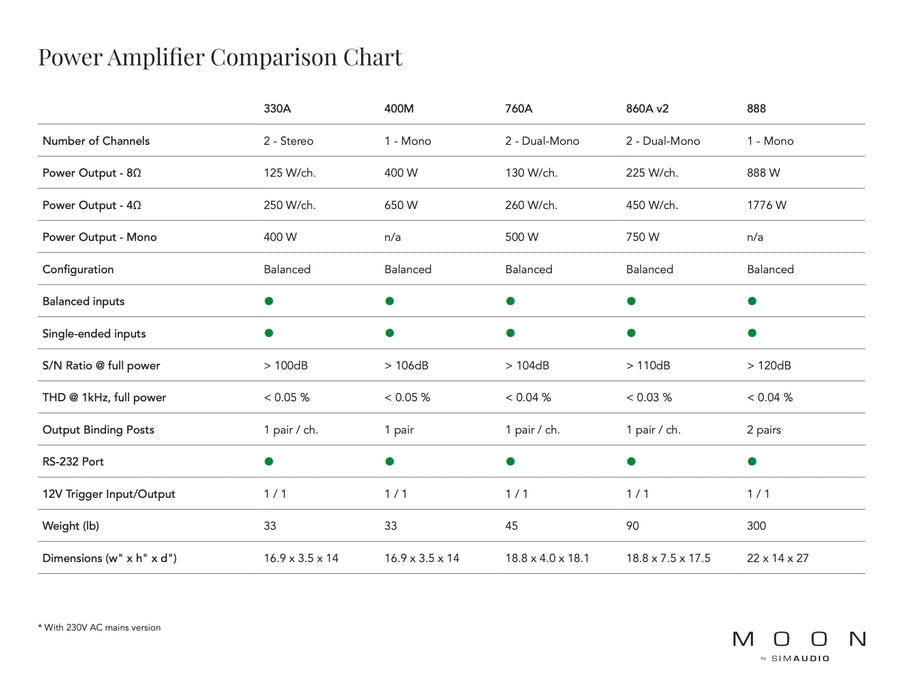
Task: Click the S/N Ratio @ full power label
Action: tap(101, 365)
